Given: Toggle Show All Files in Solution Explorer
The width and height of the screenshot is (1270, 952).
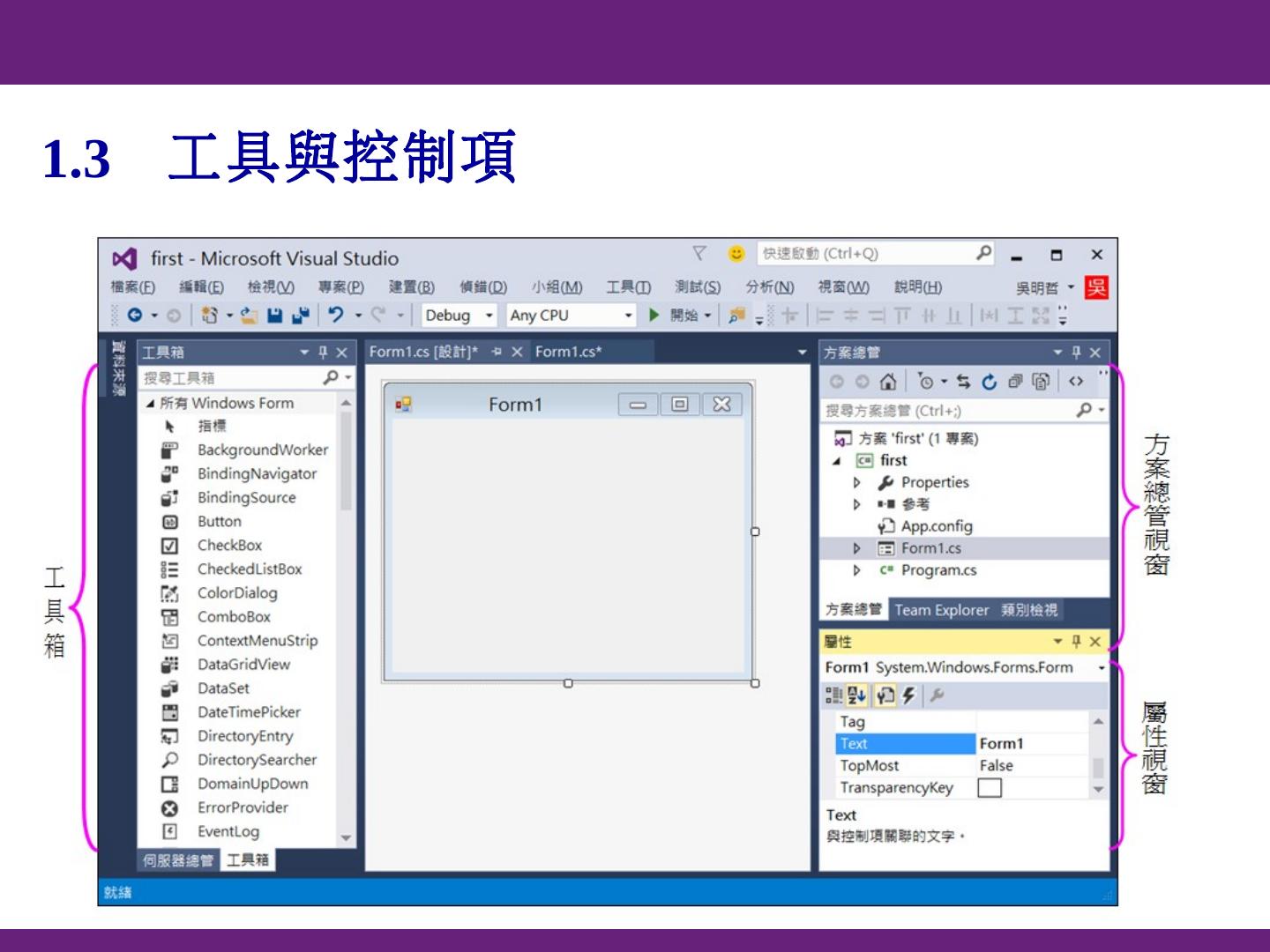Looking at the screenshot, I should [x=1041, y=382].
